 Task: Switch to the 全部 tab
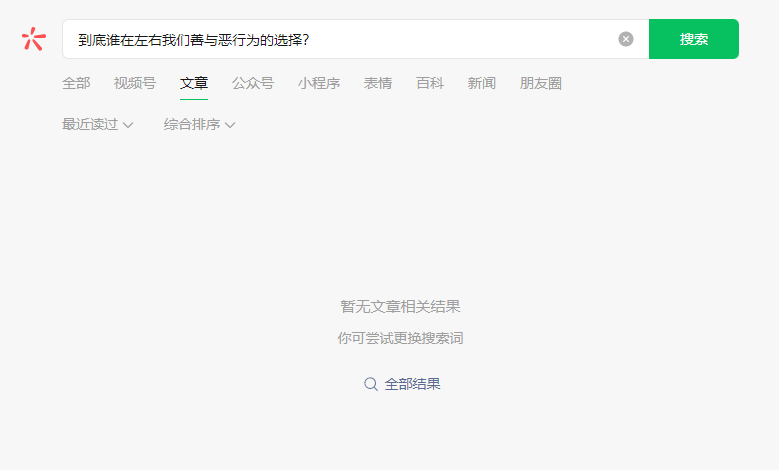[76, 83]
